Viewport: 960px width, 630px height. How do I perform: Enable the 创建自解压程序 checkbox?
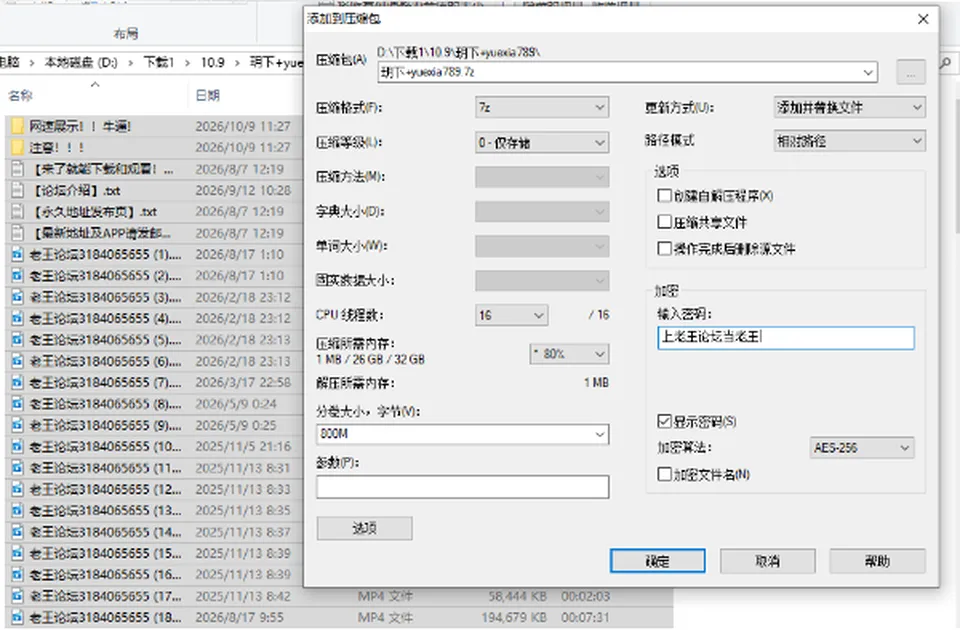[664, 195]
